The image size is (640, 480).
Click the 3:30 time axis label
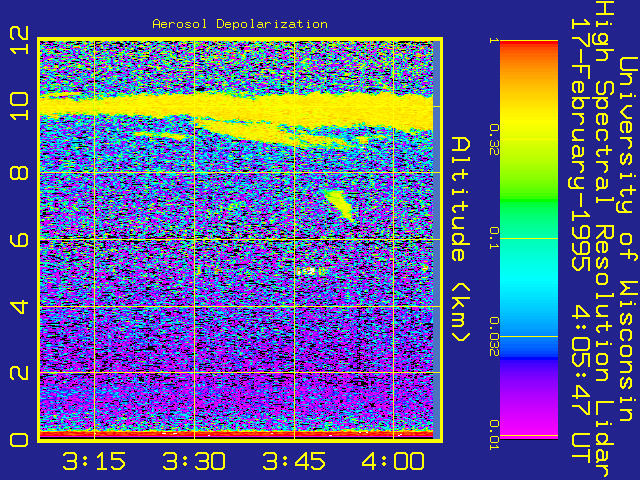(x=194, y=461)
